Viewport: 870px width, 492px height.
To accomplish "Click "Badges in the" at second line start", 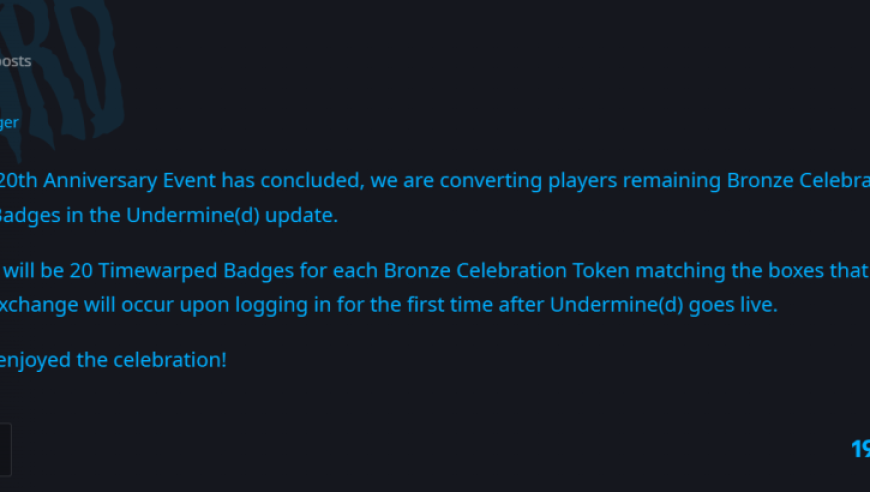I will pyautogui.click(x=60, y=215).
